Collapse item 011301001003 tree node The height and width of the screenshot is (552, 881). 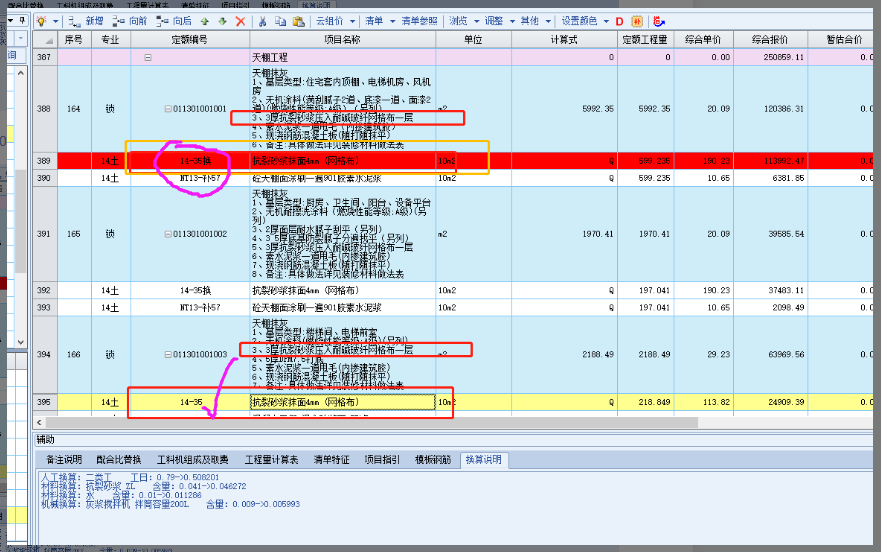168,354
